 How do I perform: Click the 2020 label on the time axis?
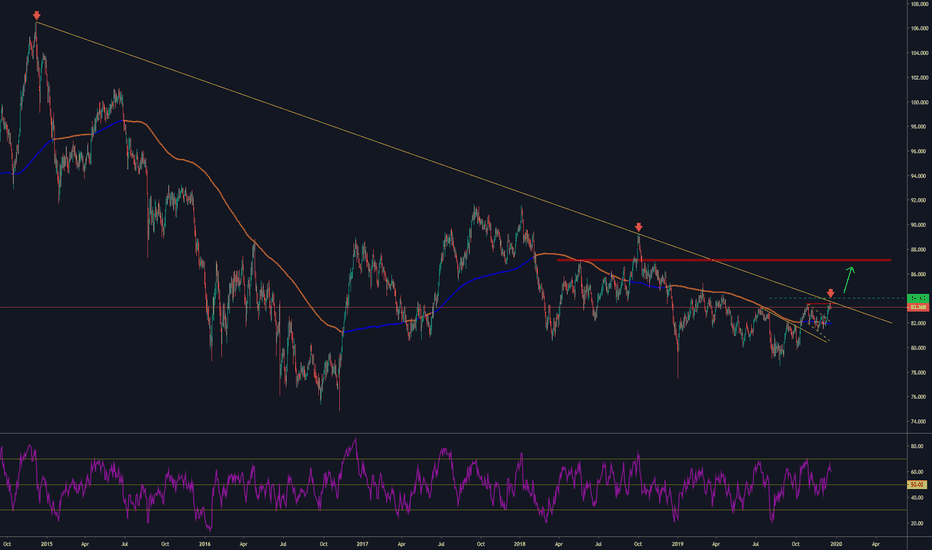(x=836, y=543)
